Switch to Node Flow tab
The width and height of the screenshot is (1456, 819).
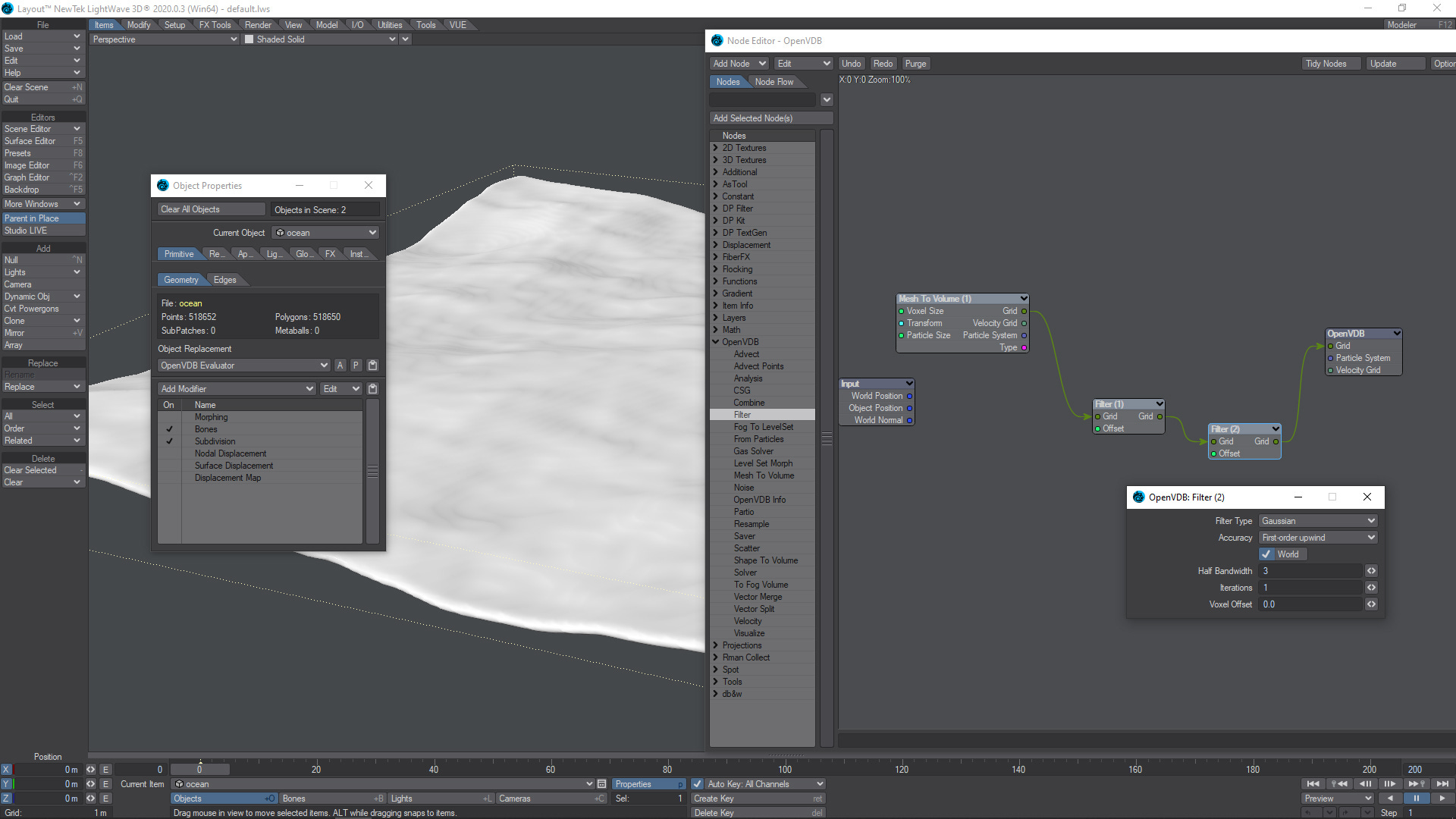pos(774,82)
